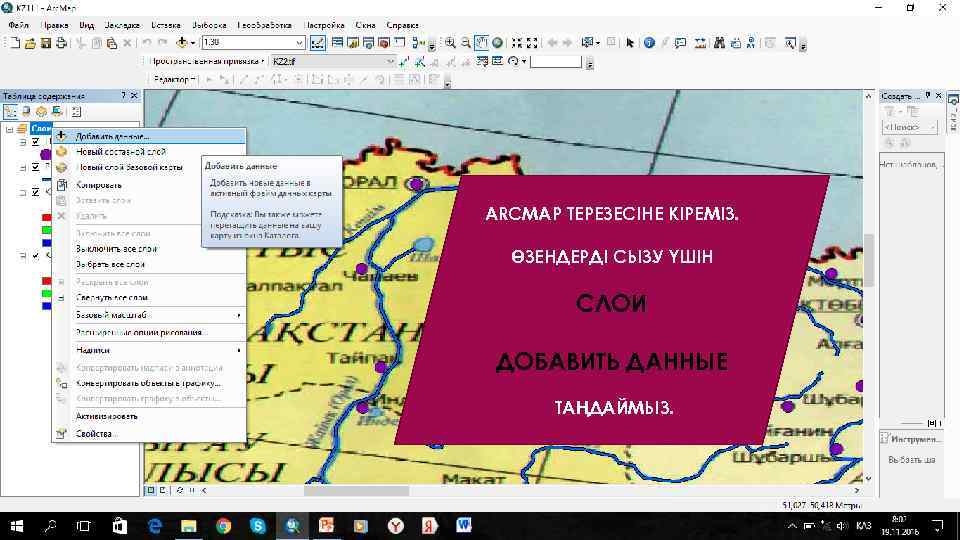
Task: Open the ArcToolbox window icon
Action: coord(384,42)
